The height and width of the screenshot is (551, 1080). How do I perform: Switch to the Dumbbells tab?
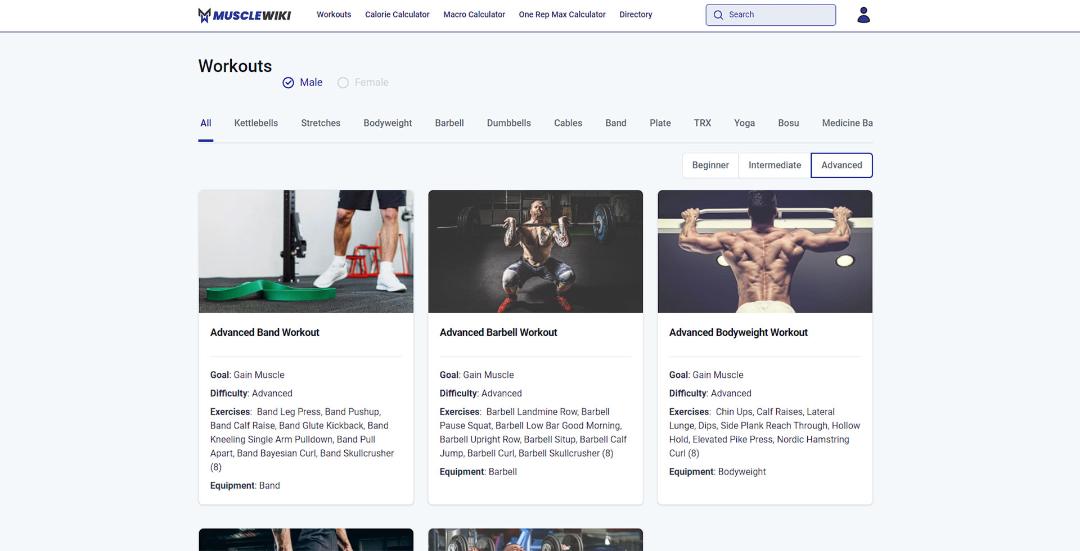[508, 123]
